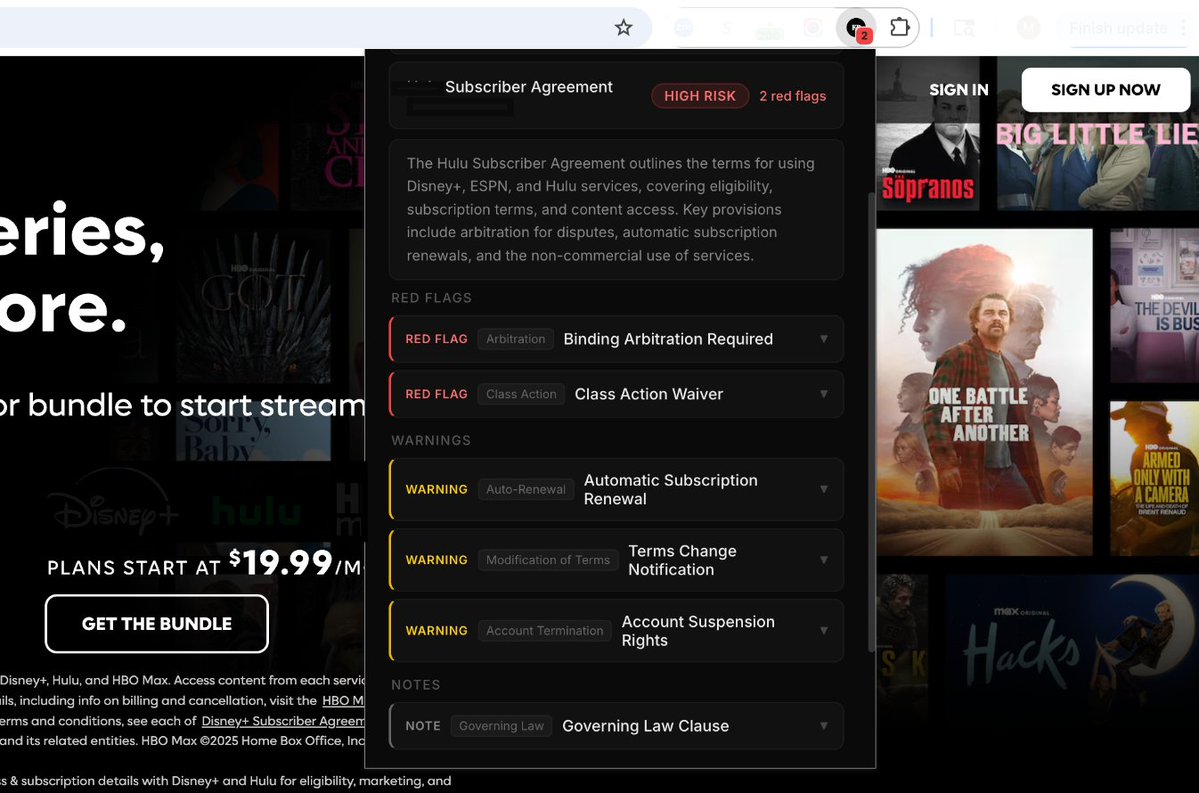Screen dimensions: 1199x793
Task: Open The Devil Is Busy poster
Action: [1155, 305]
